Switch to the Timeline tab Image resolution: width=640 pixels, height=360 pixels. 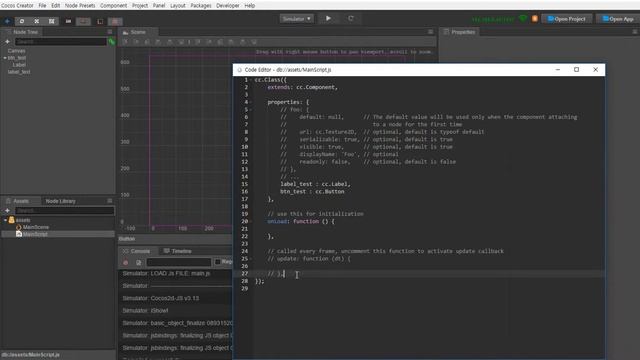[178, 251]
